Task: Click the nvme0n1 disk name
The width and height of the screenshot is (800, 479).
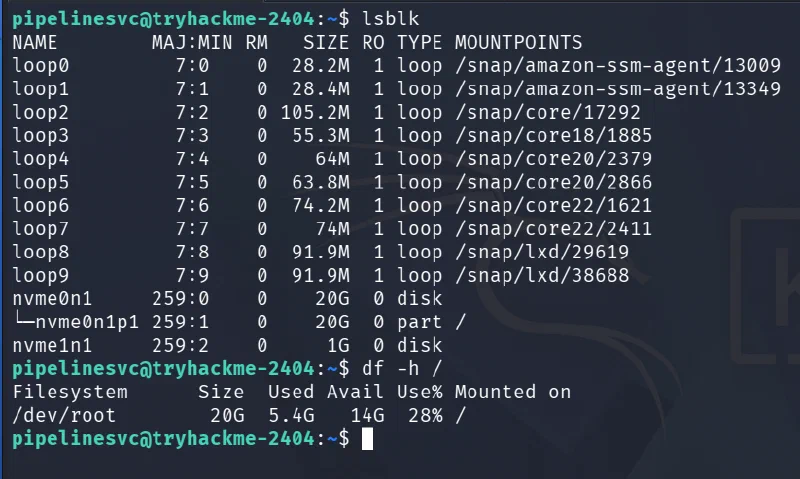Action: click(52, 298)
